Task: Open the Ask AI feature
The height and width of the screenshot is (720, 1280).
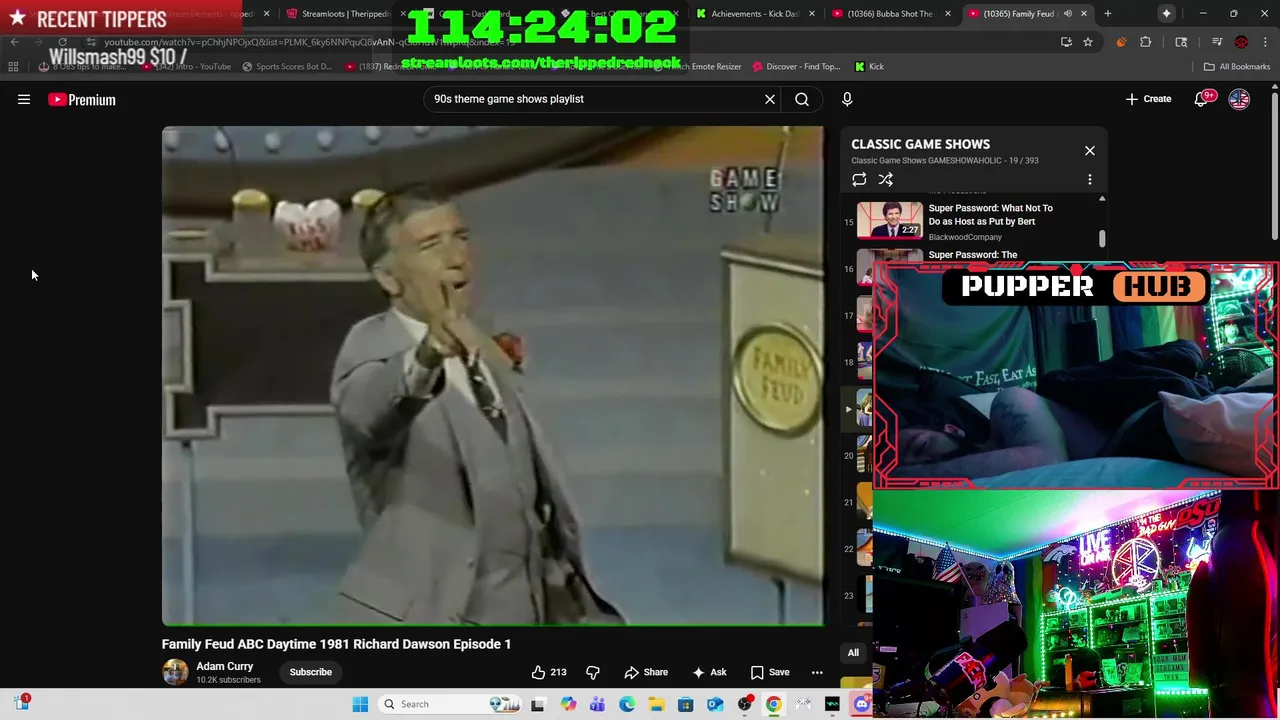Action: (x=709, y=672)
